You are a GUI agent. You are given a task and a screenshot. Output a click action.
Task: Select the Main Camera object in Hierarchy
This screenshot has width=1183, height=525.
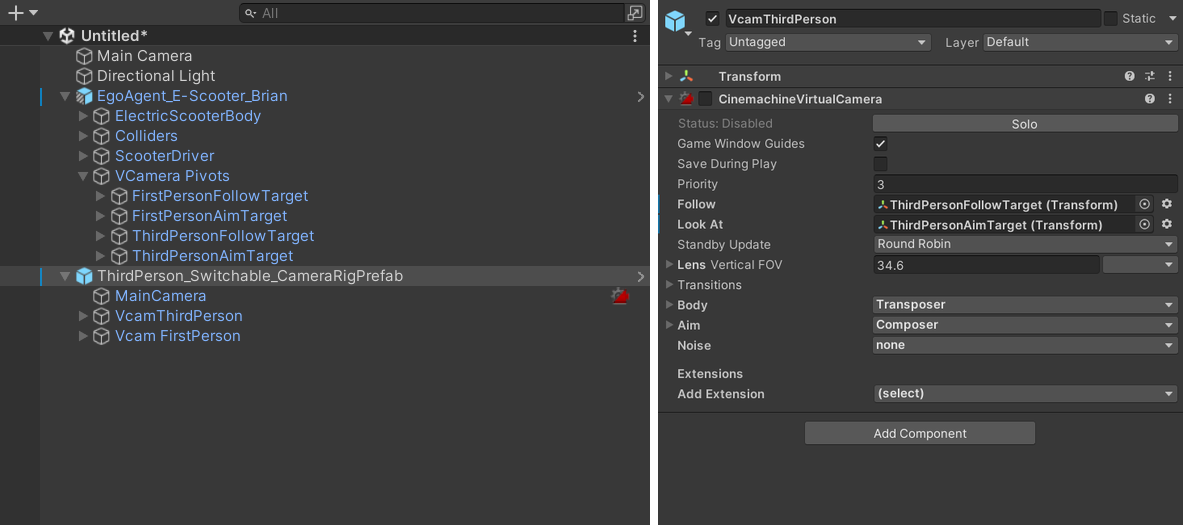144,56
